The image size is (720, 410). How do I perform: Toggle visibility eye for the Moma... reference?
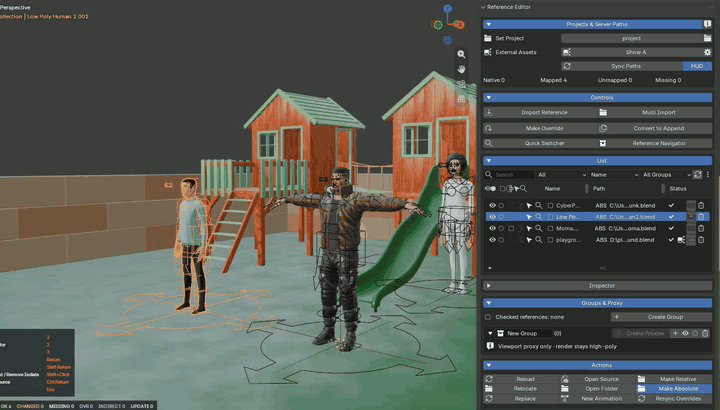[492, 228]
